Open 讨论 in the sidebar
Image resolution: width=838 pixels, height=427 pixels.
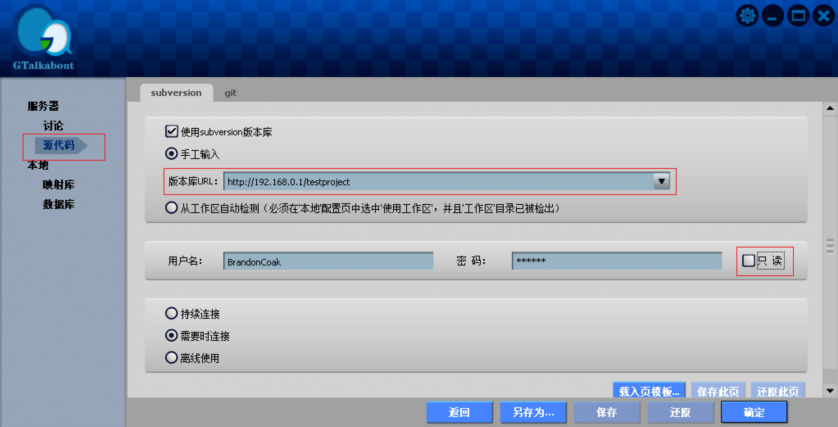[53, 126]
